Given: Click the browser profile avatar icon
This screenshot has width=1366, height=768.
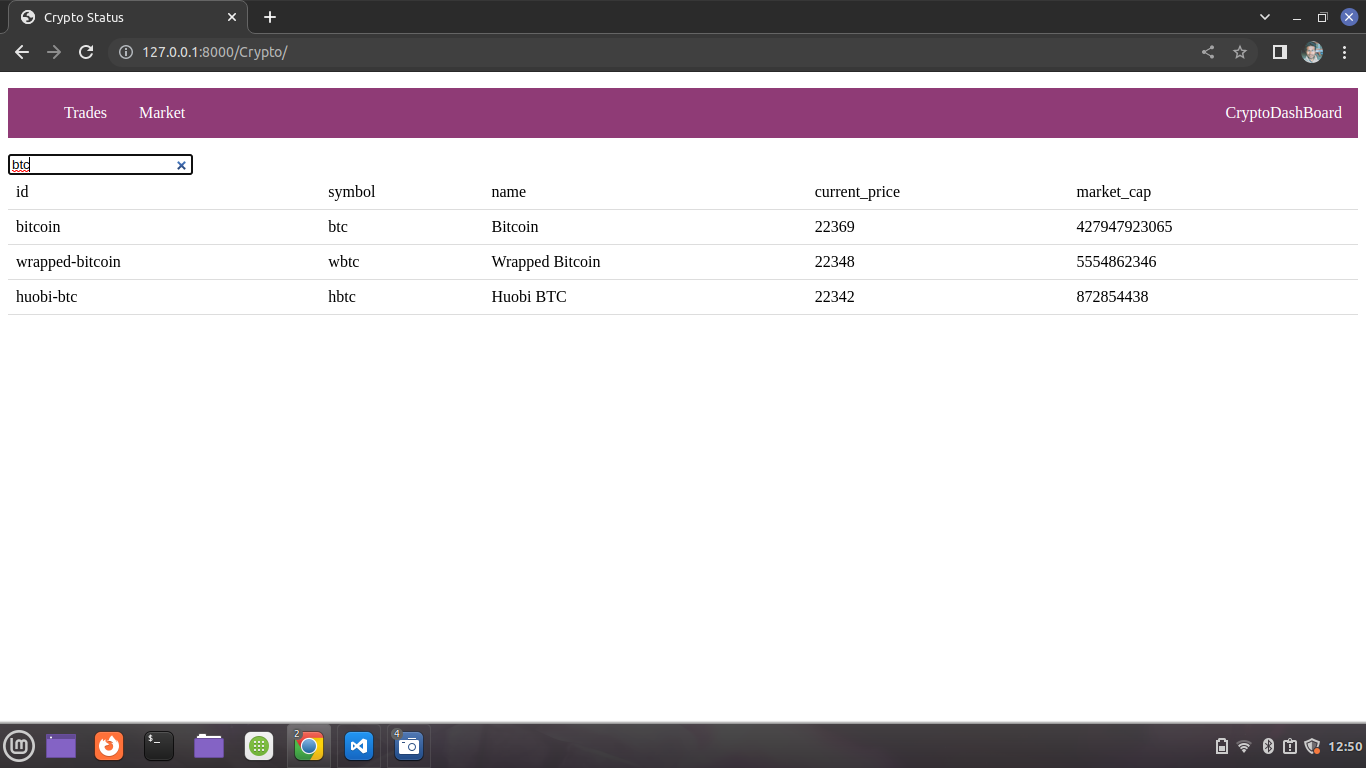Looking at the screenshot, I should click(1312, 52).
